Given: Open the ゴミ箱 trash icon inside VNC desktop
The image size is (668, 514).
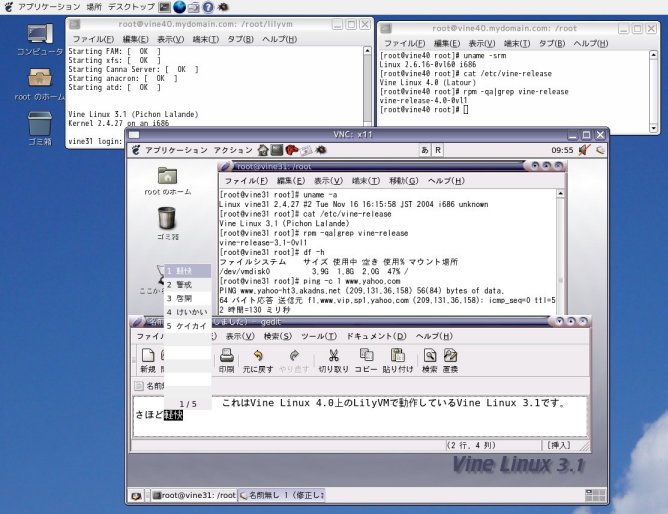Looking at the screenshot, I should (167, 223).
